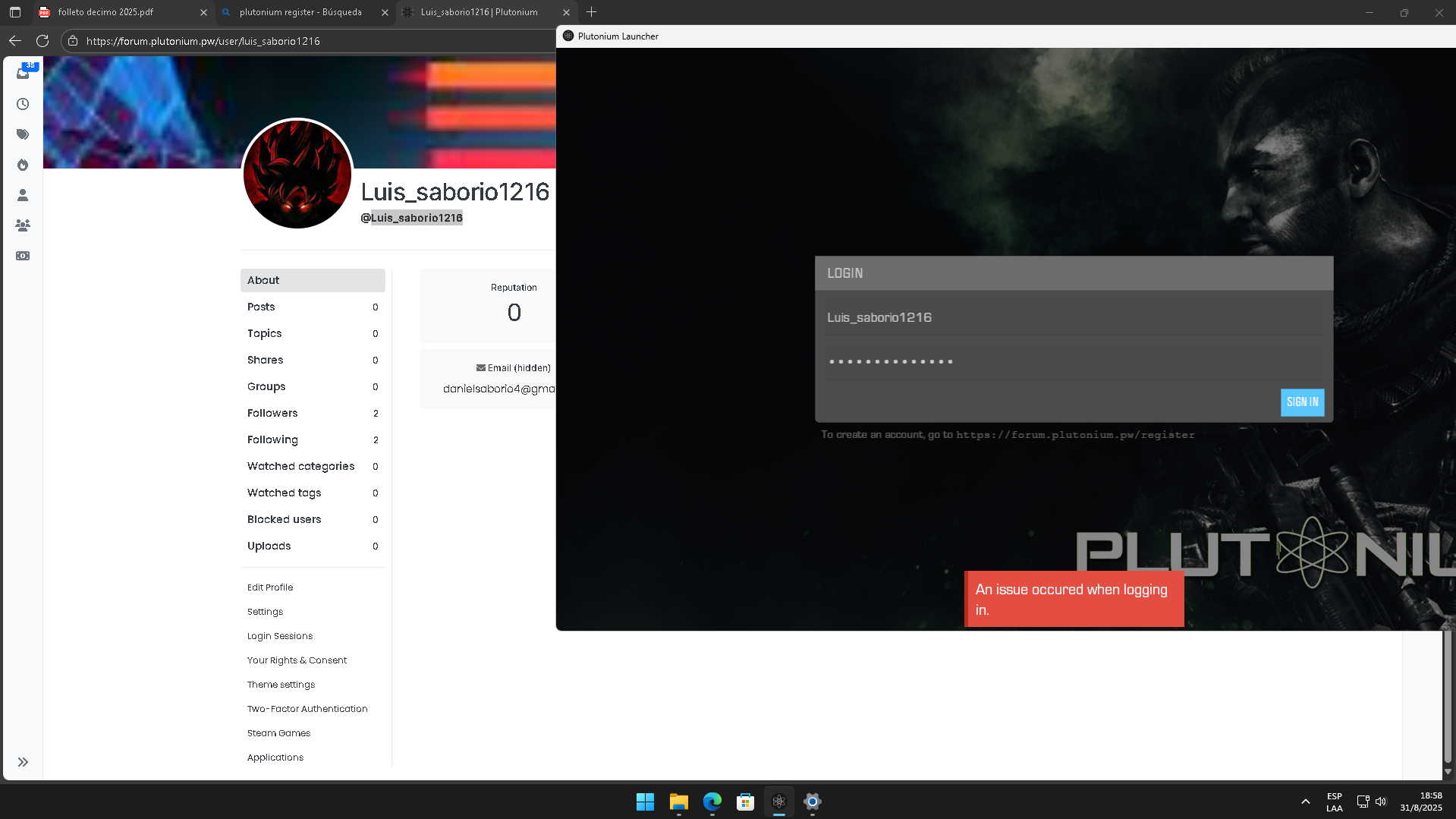Viewport: 1456px width, 819px height.
Task: Click the site lock icon in address bar
Action: tap(73, 41)
